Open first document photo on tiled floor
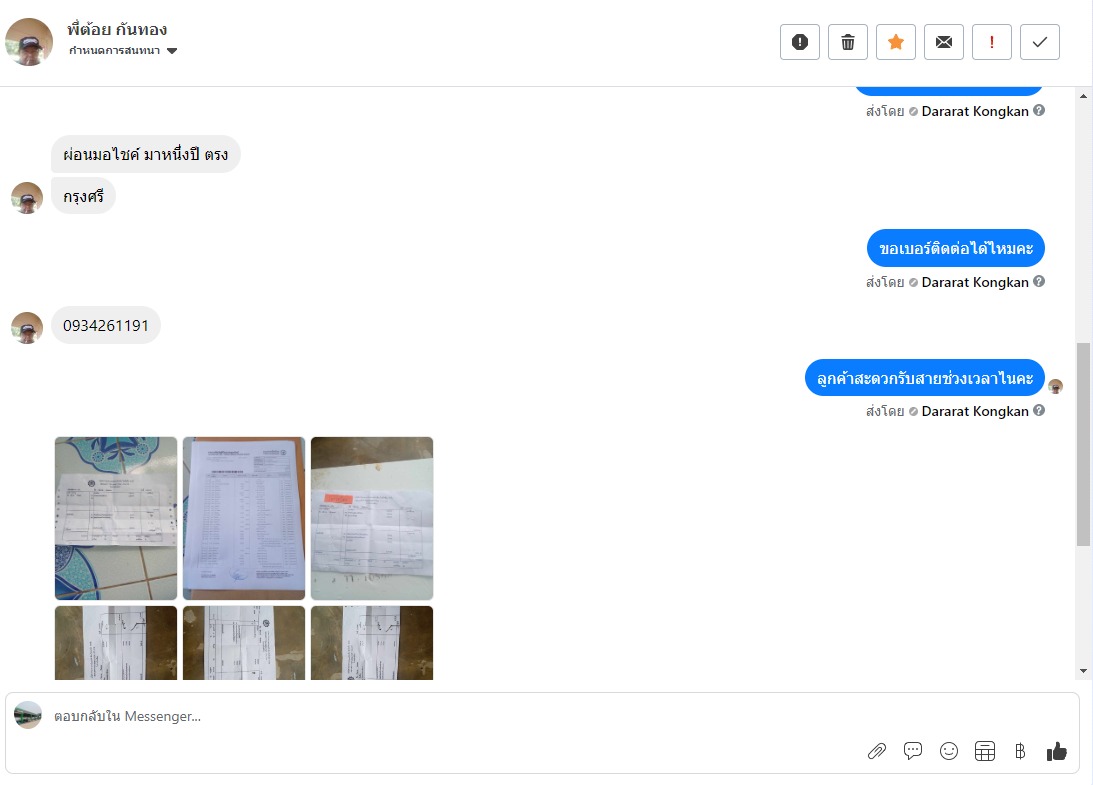 (116, 518)
